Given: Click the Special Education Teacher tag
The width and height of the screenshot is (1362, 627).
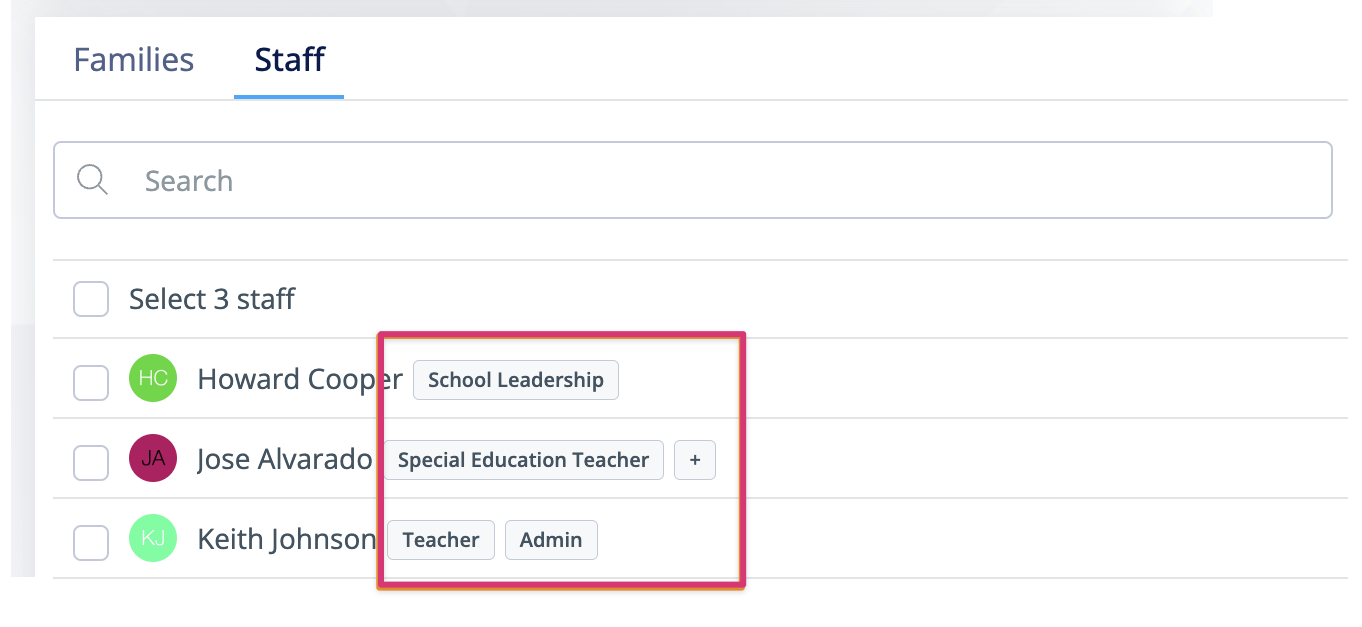Looking at the screenshot, I should pyautogui.click(x=523, y=460).
